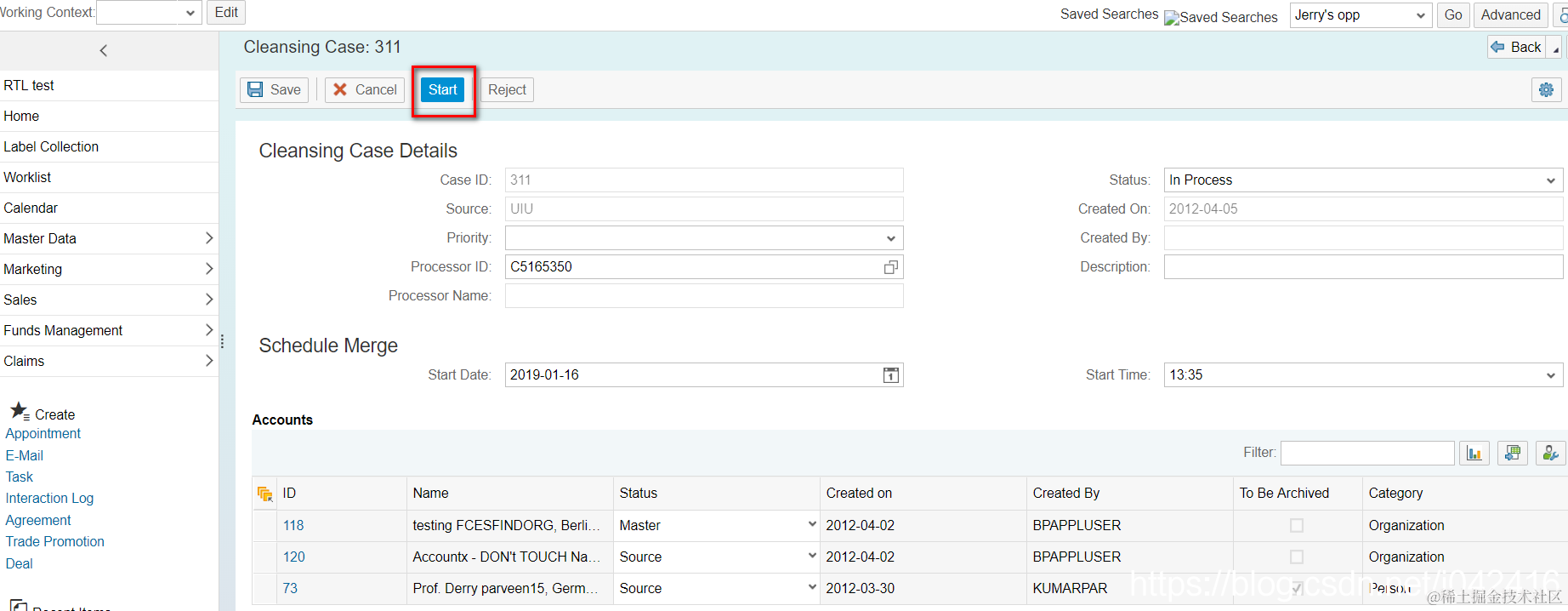Screen dimensions: 1568x611
Task: Open Master Data in the navigation menu
Action: 40,238
